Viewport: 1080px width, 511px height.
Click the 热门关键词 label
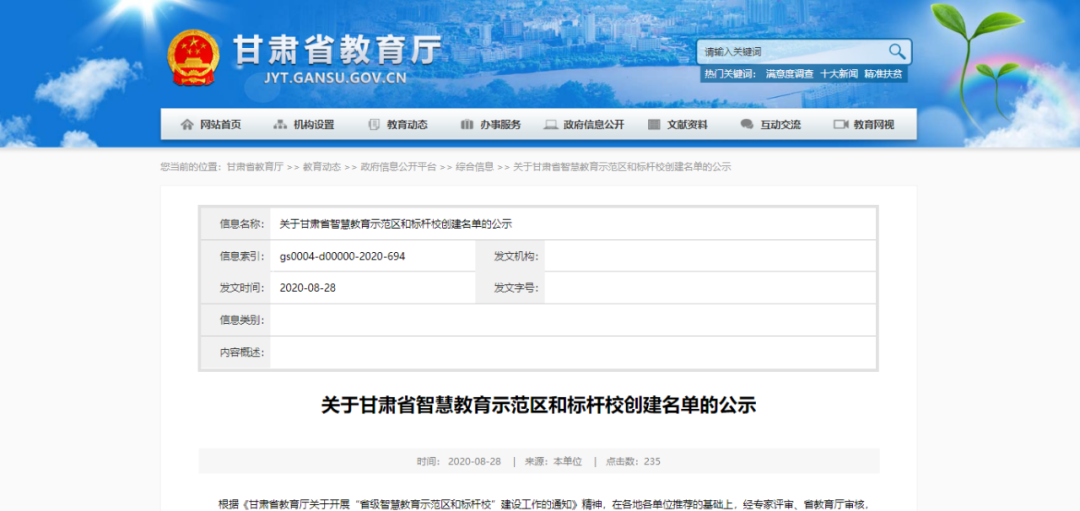[x=731, y=74]
